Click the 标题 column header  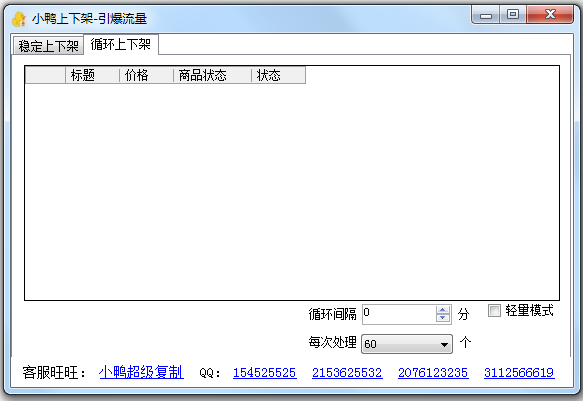point(93,75)
